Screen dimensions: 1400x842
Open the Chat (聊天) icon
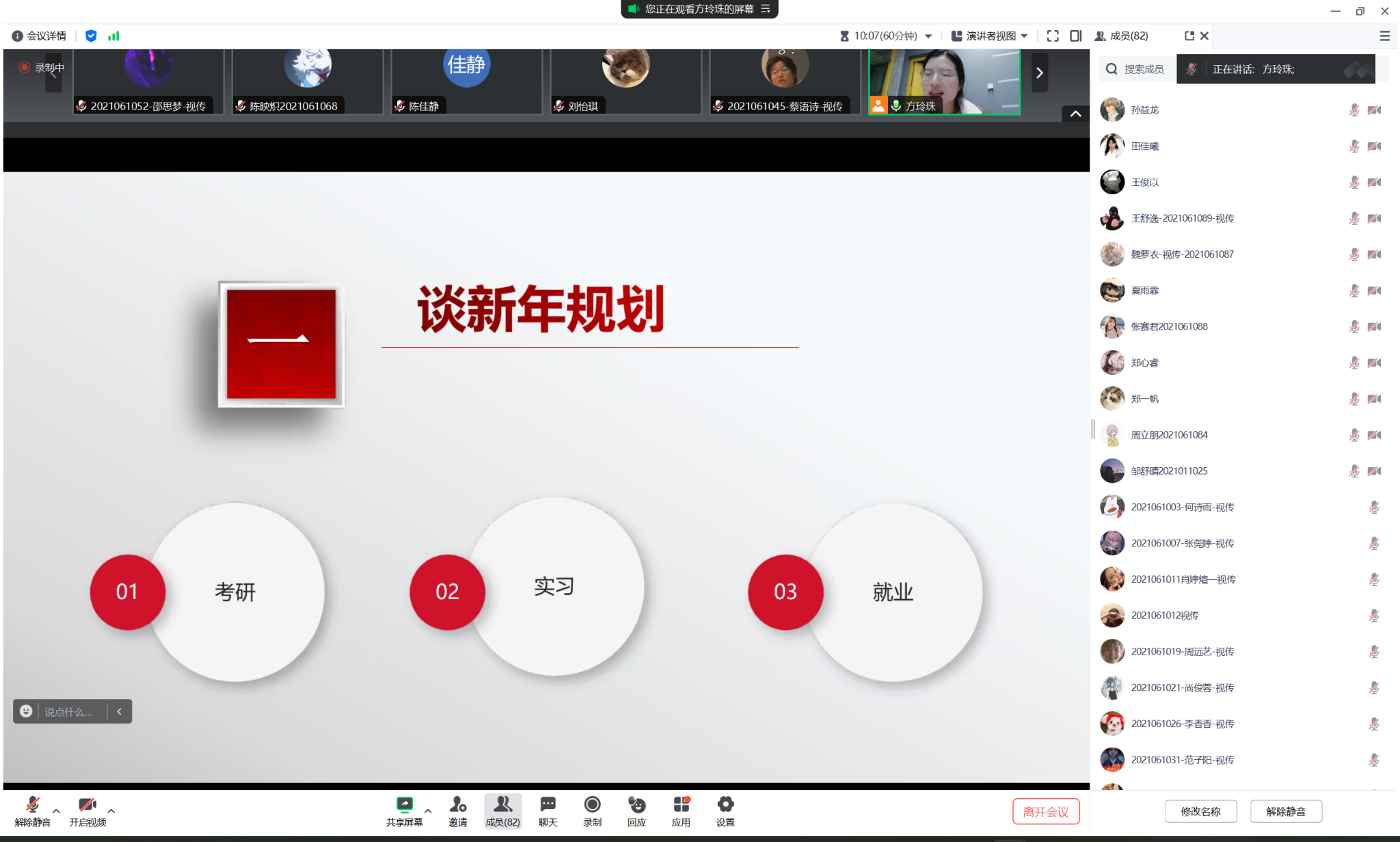point(548,805)
